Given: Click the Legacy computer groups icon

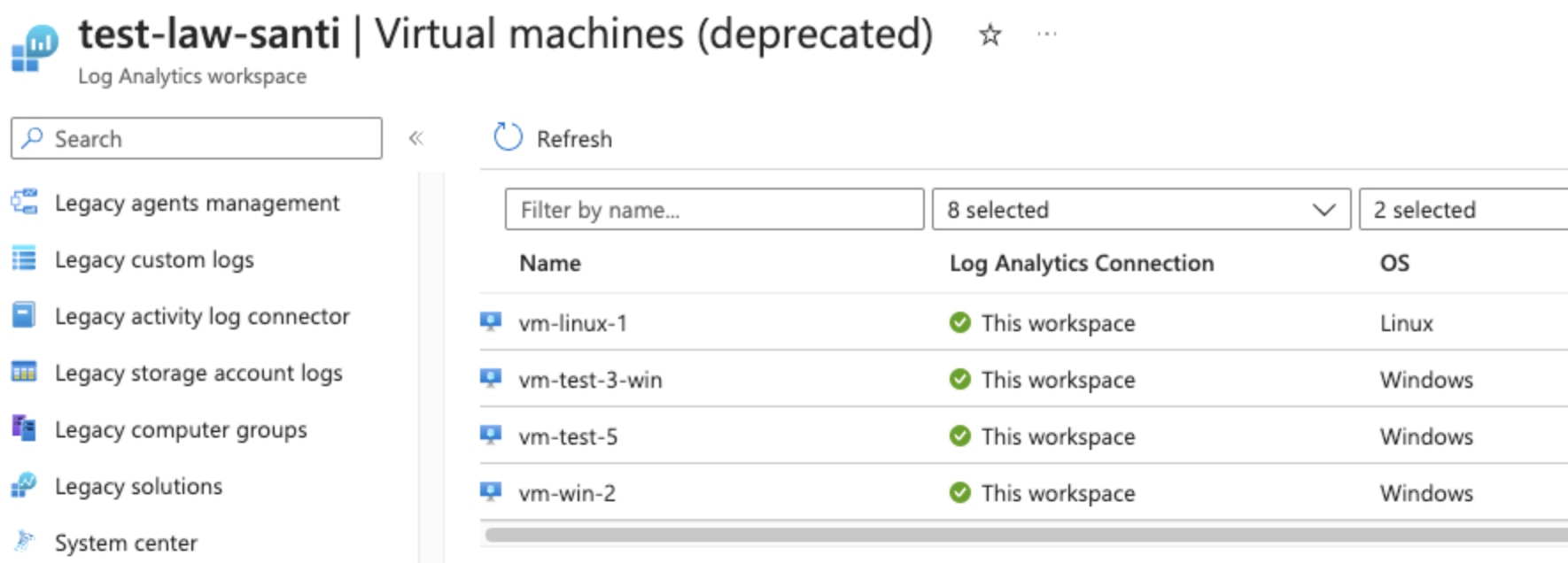Looking at the screenshot, I should [24, 429].
